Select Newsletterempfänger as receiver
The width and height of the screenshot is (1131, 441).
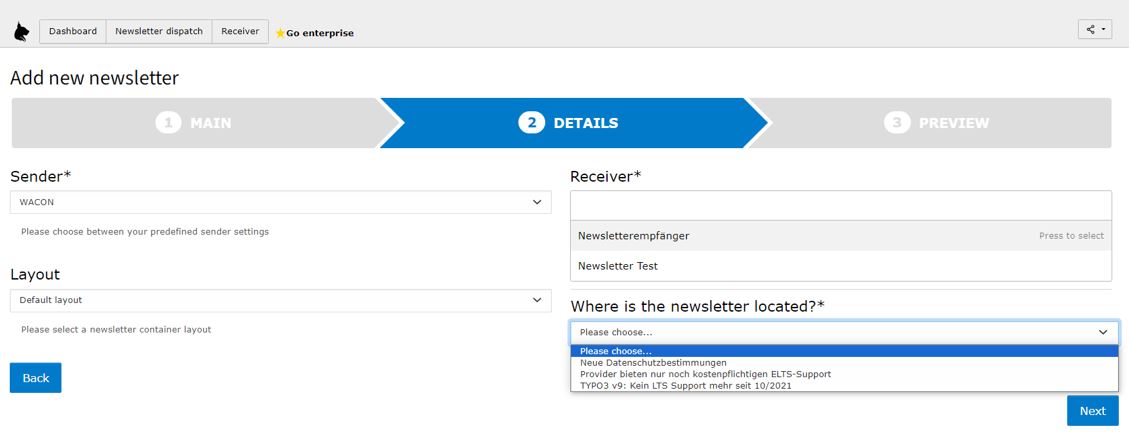pyautogui.click(x=634, y=236)
